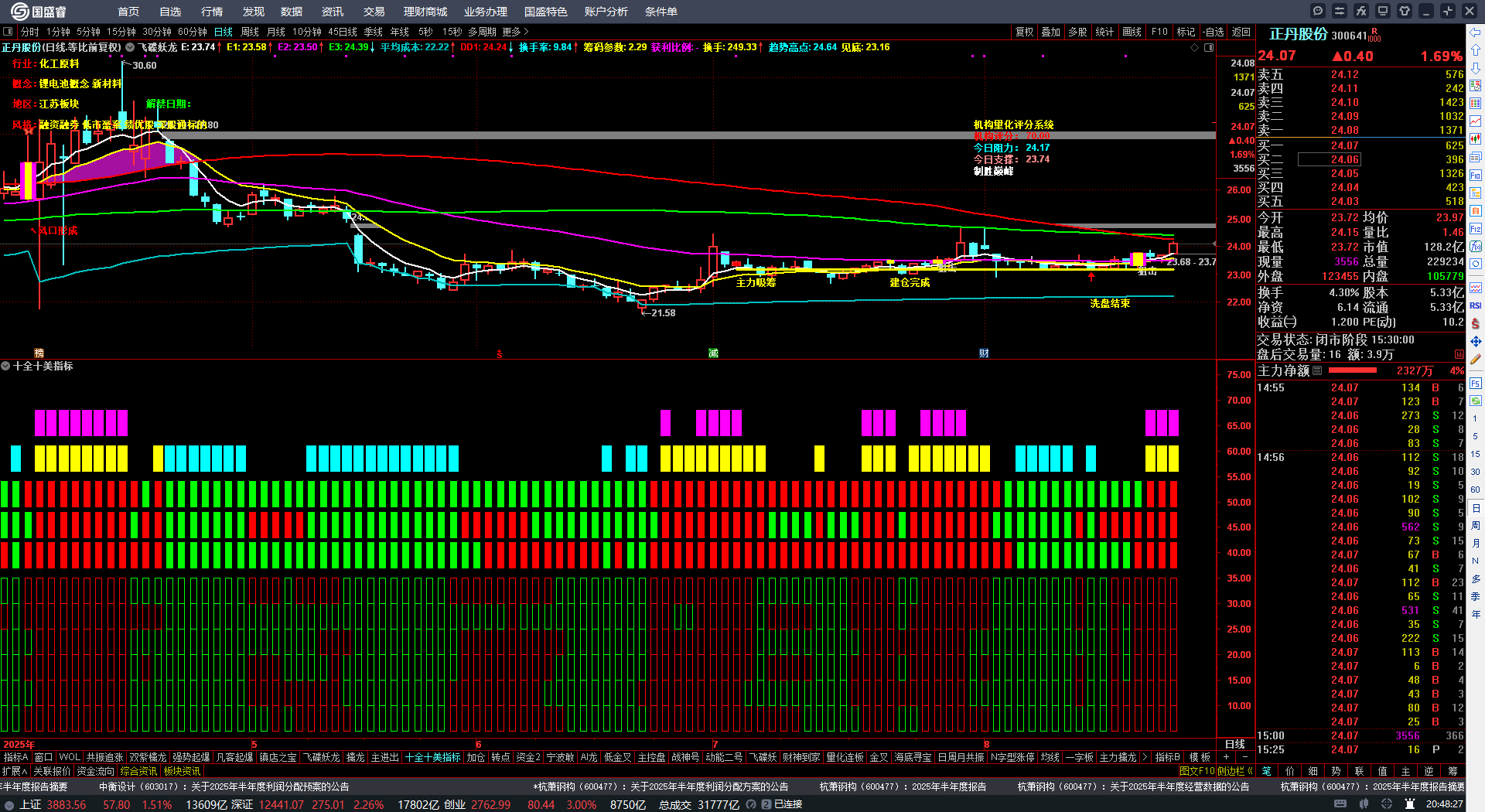Screen dimensions: 1485x812
Task: Select the pencil drawing icon in sidebar
Action: pos(1476,360)
